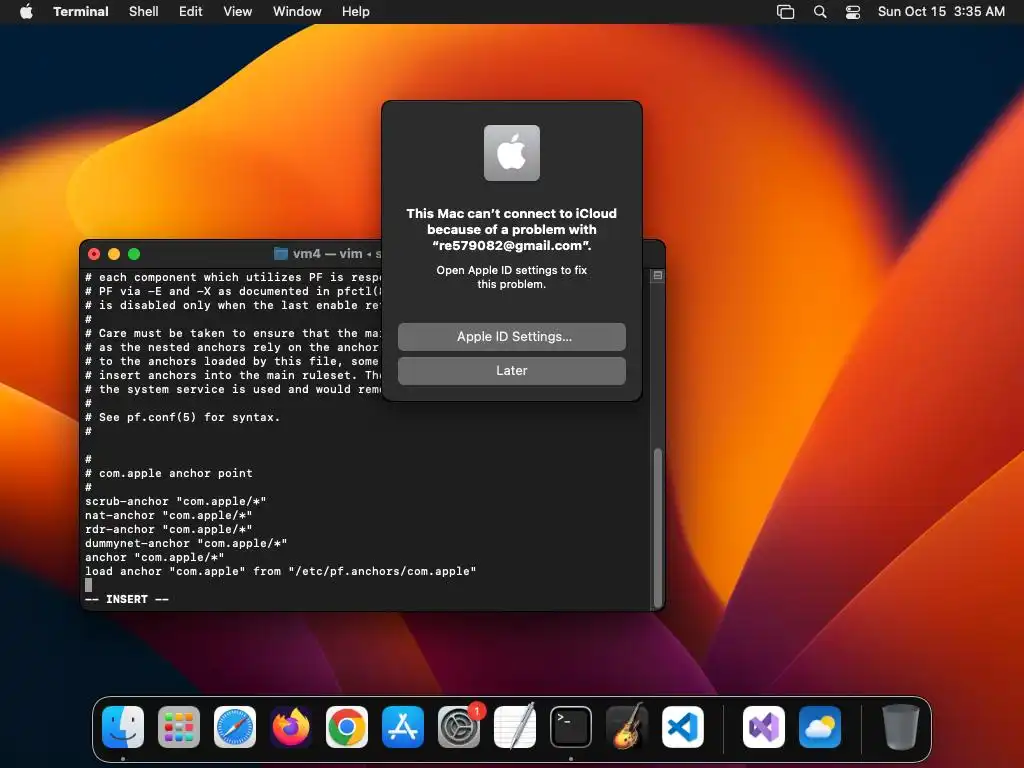Click the date and time in menu bar
The image size is (1024, 768).
tap(941, 12)
